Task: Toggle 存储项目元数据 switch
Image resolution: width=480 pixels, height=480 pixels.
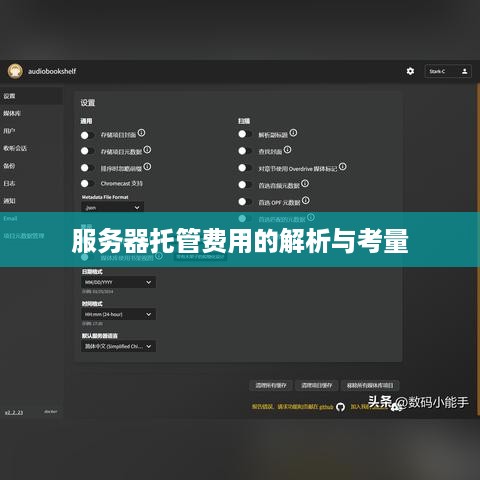Action: click(x=88, y=151)
